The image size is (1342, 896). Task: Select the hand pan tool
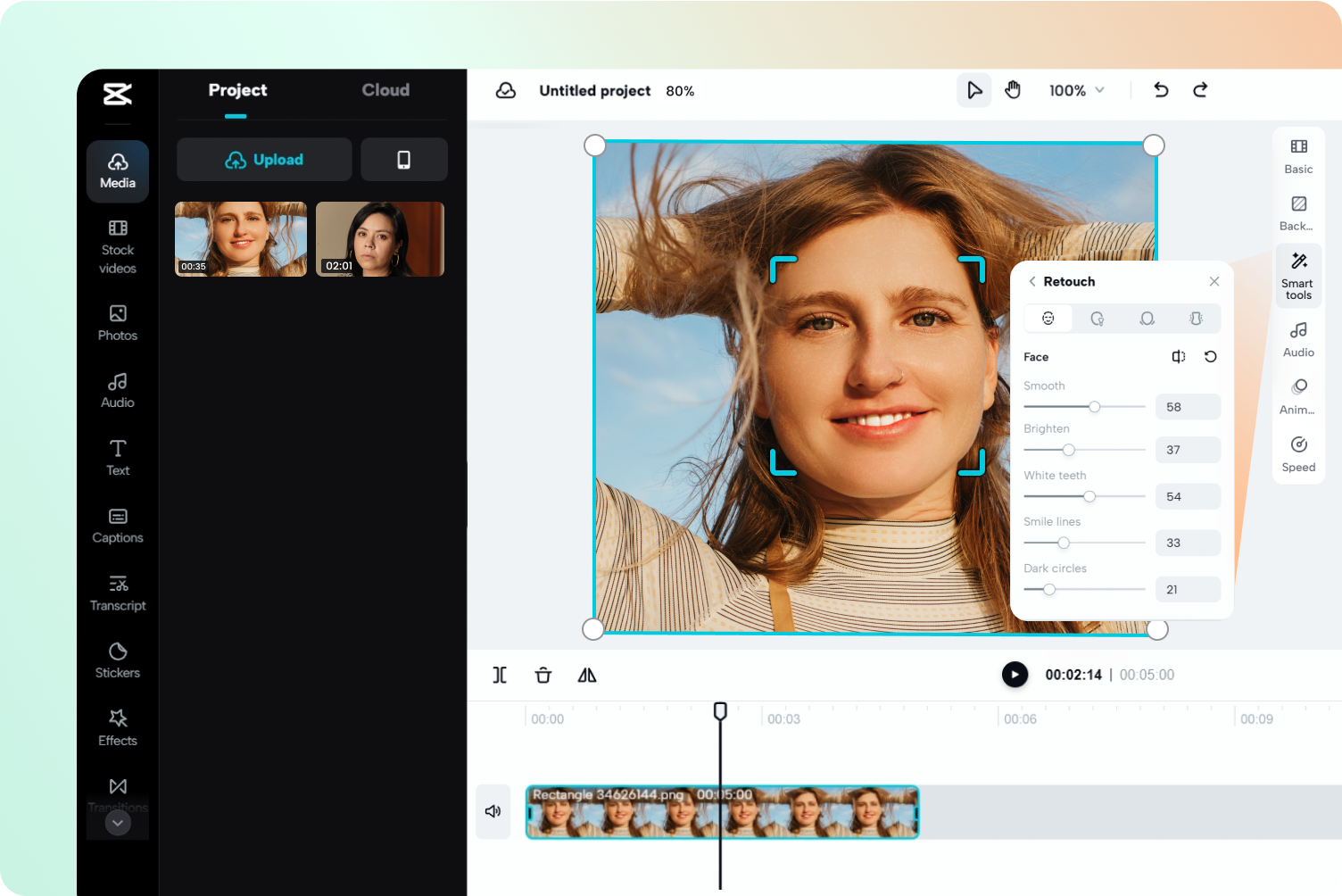(x=1013, y=90)
